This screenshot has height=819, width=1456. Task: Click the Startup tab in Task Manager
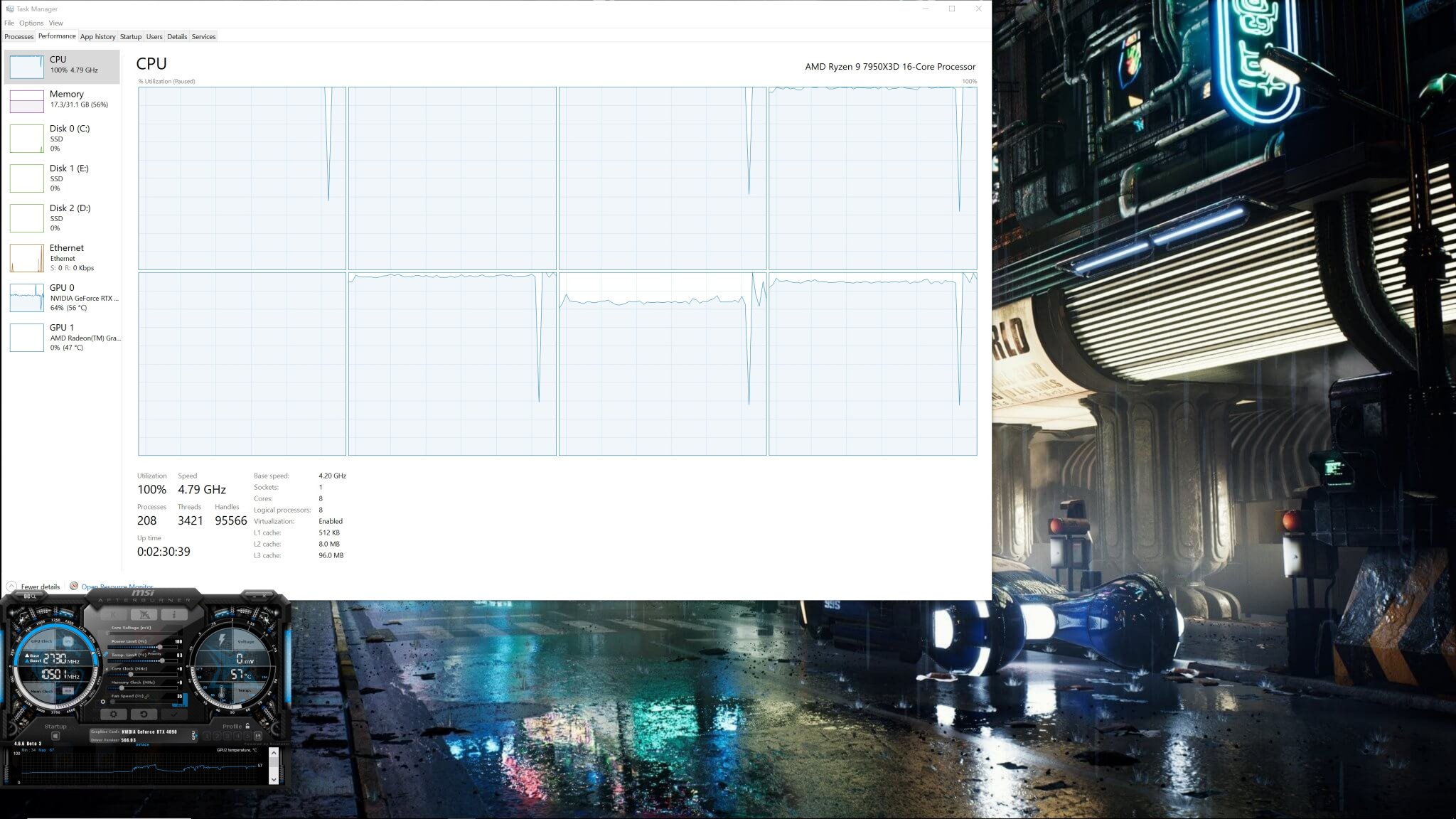130,36
